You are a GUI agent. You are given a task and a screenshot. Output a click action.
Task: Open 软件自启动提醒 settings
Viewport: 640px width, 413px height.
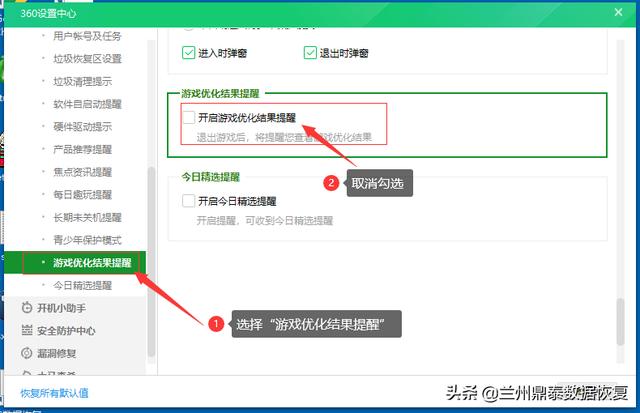click(x=87, y=104)
